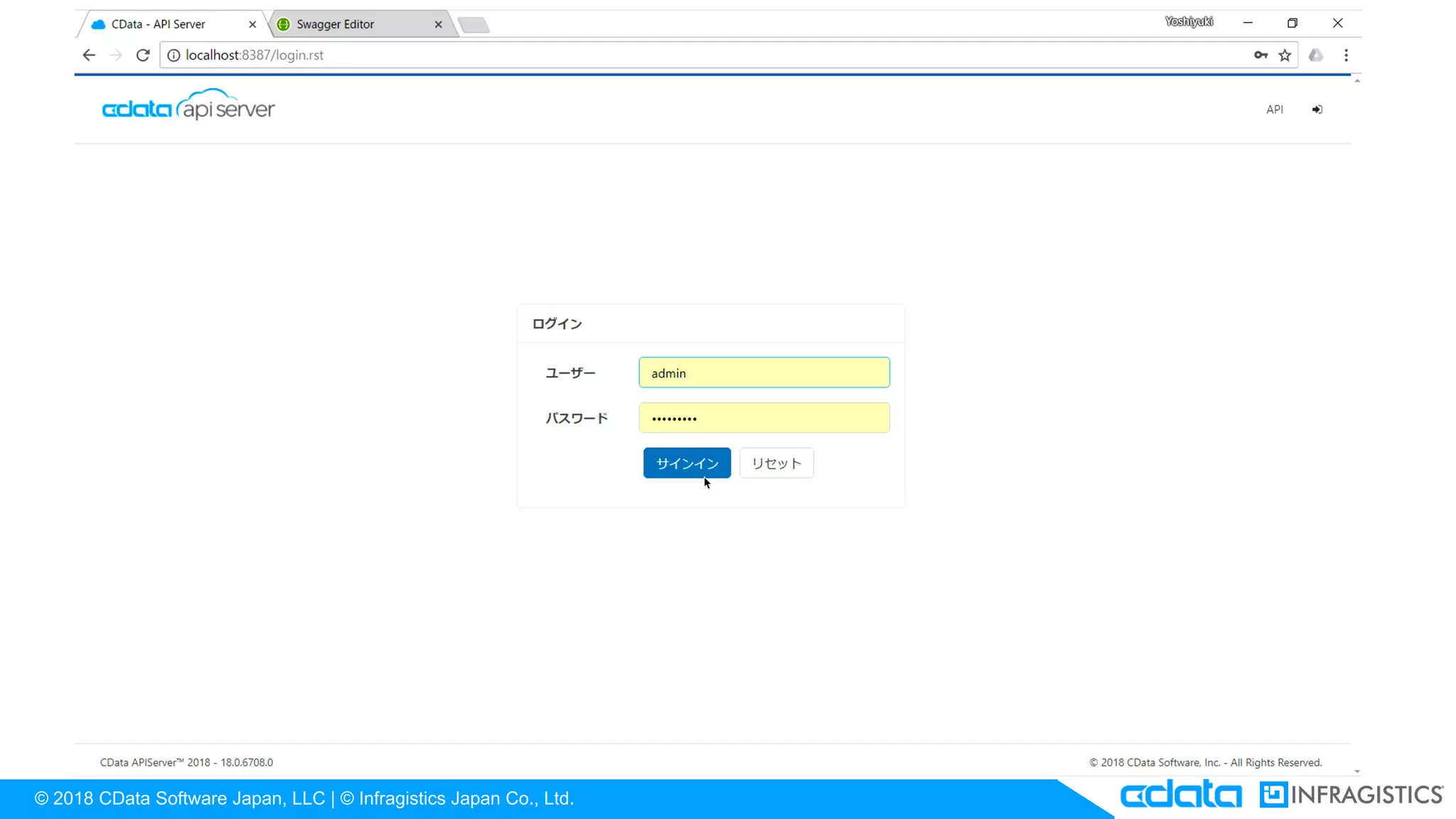Bookmark this page with star icon

tap(1285, 55)
